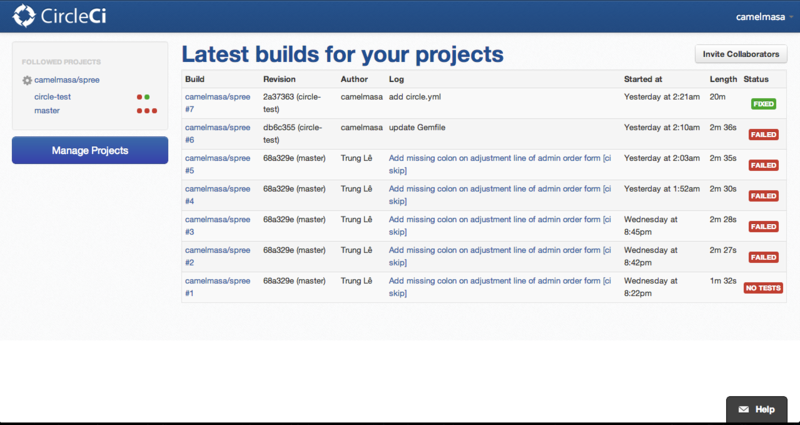The height and width of the screenshot is (425, 800).
Task: Click the FAILED status badge for build #6
Action: click(763, 135)
